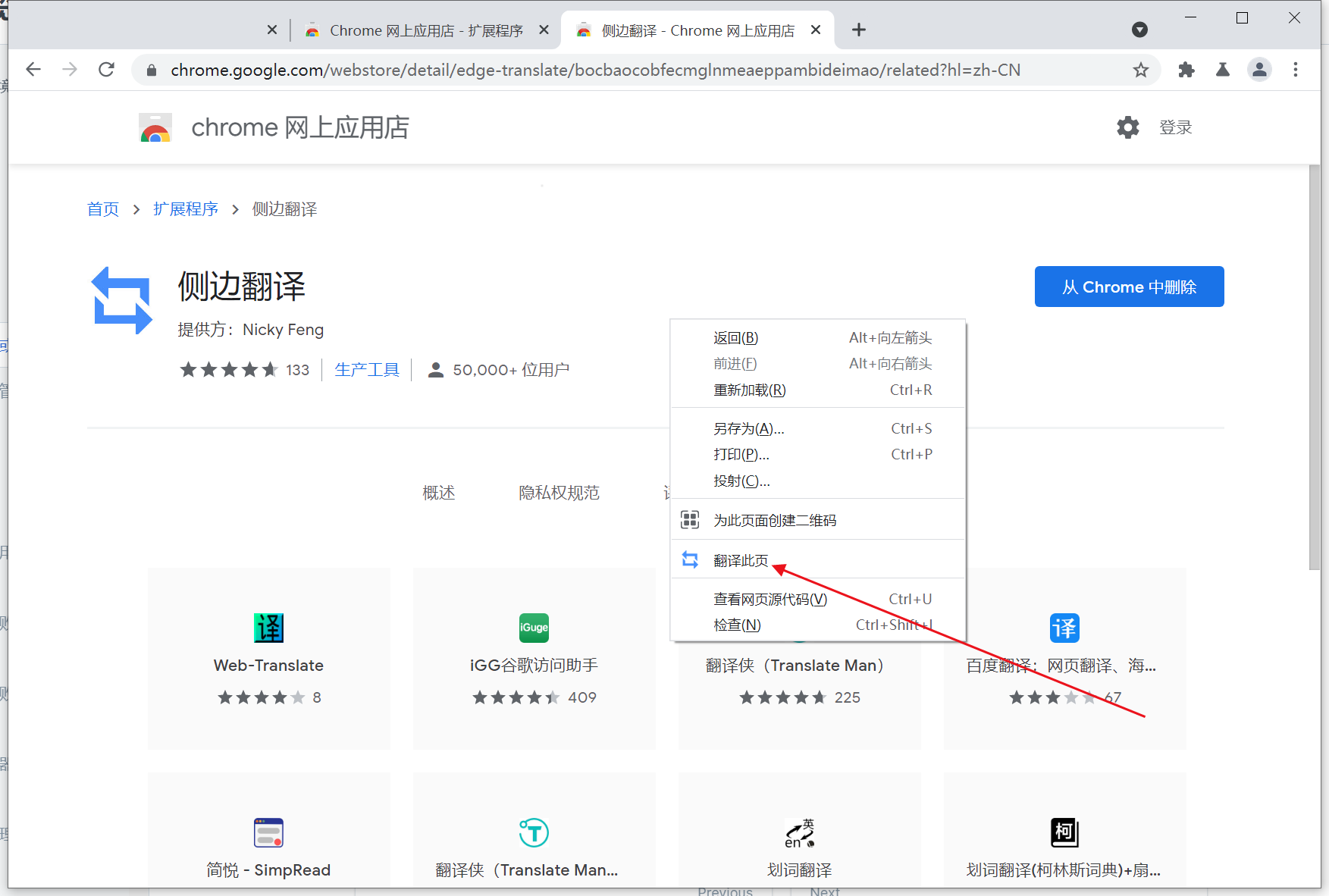
Task: Open the Chrome three-dot menu
Action: pos(1296,70)
